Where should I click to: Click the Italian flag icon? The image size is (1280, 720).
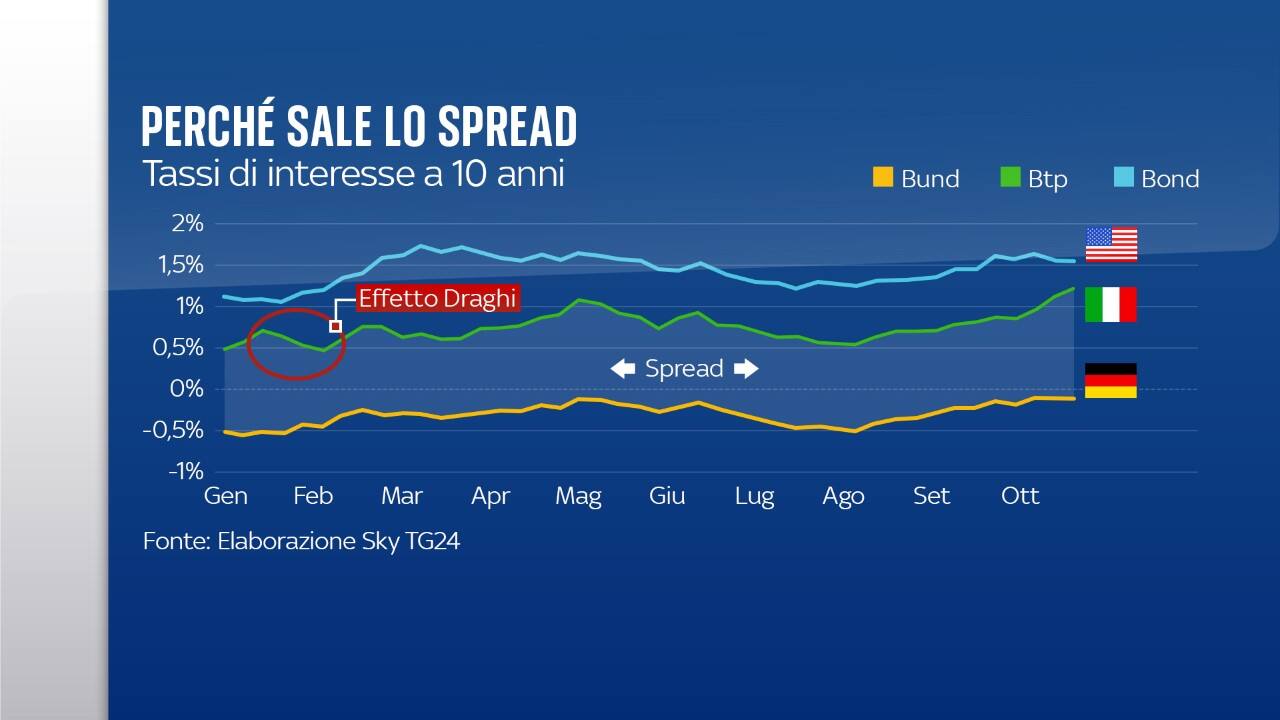coord(1111,304)
